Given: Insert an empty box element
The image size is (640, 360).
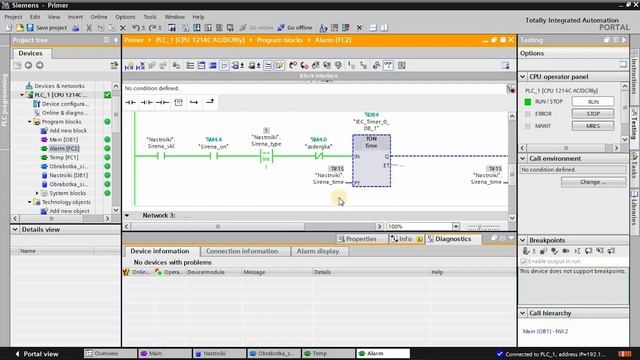Looking at the screenshot, I should coord(178,102).
